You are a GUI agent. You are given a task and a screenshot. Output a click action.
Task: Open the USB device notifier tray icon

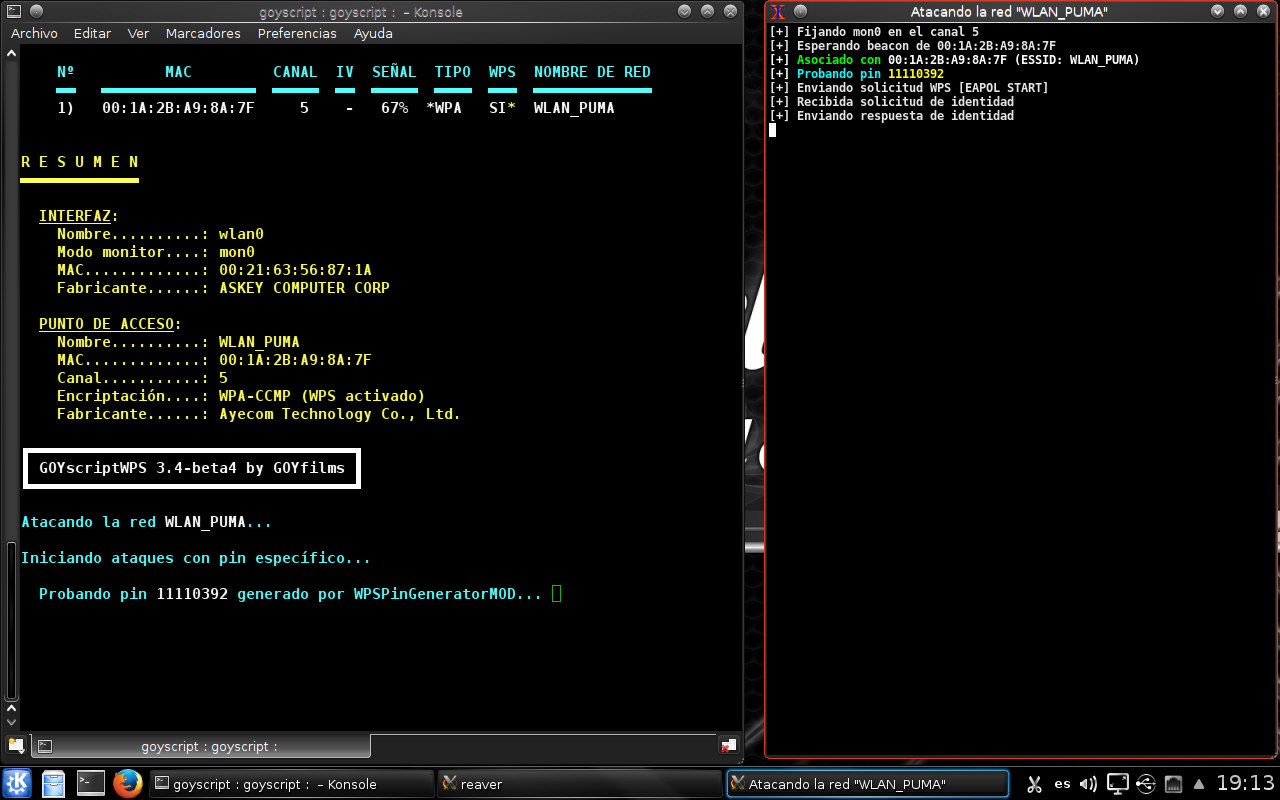pyautogui.click(x=1147, y=784)
